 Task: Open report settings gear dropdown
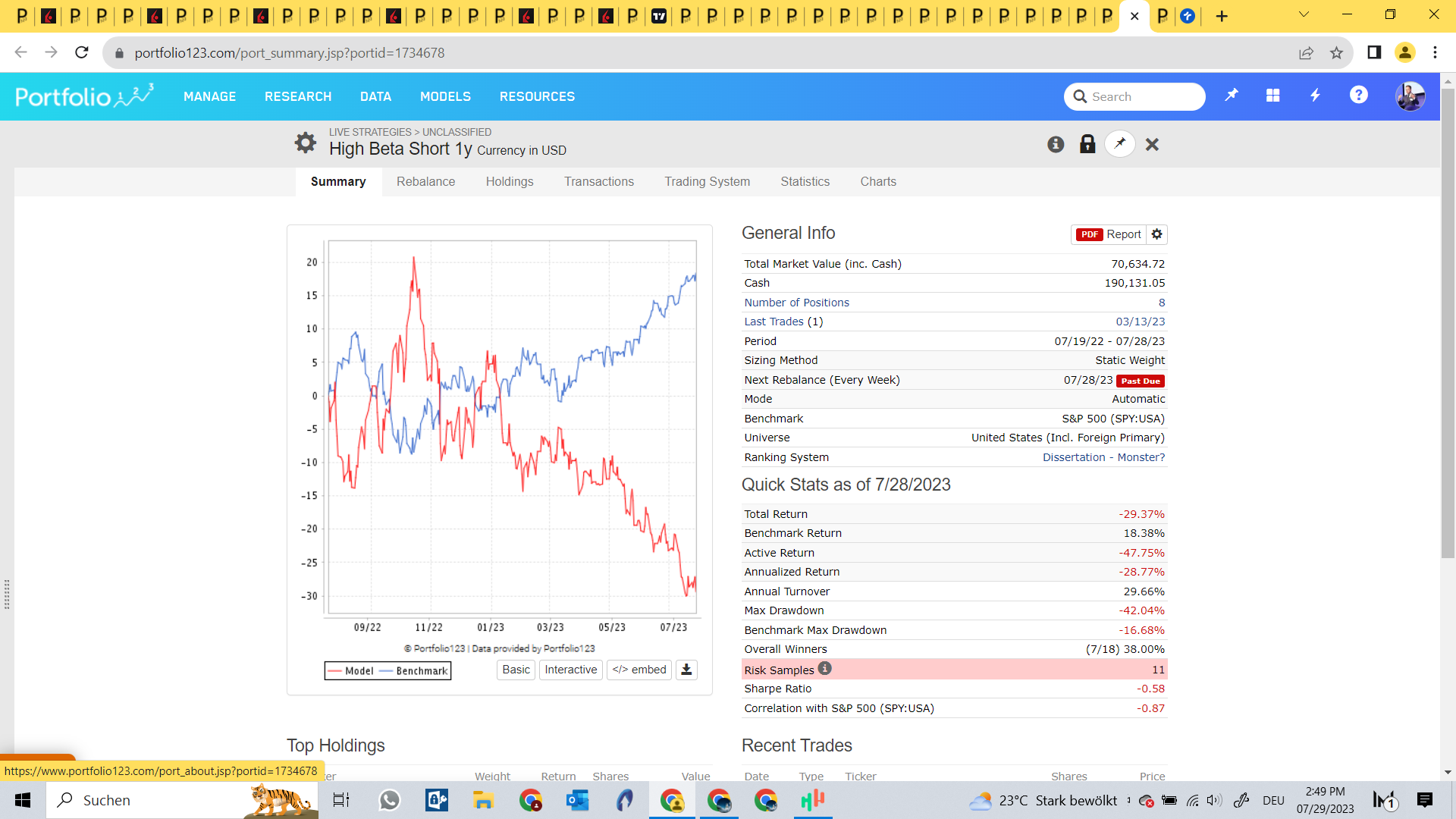[1156, 234]
